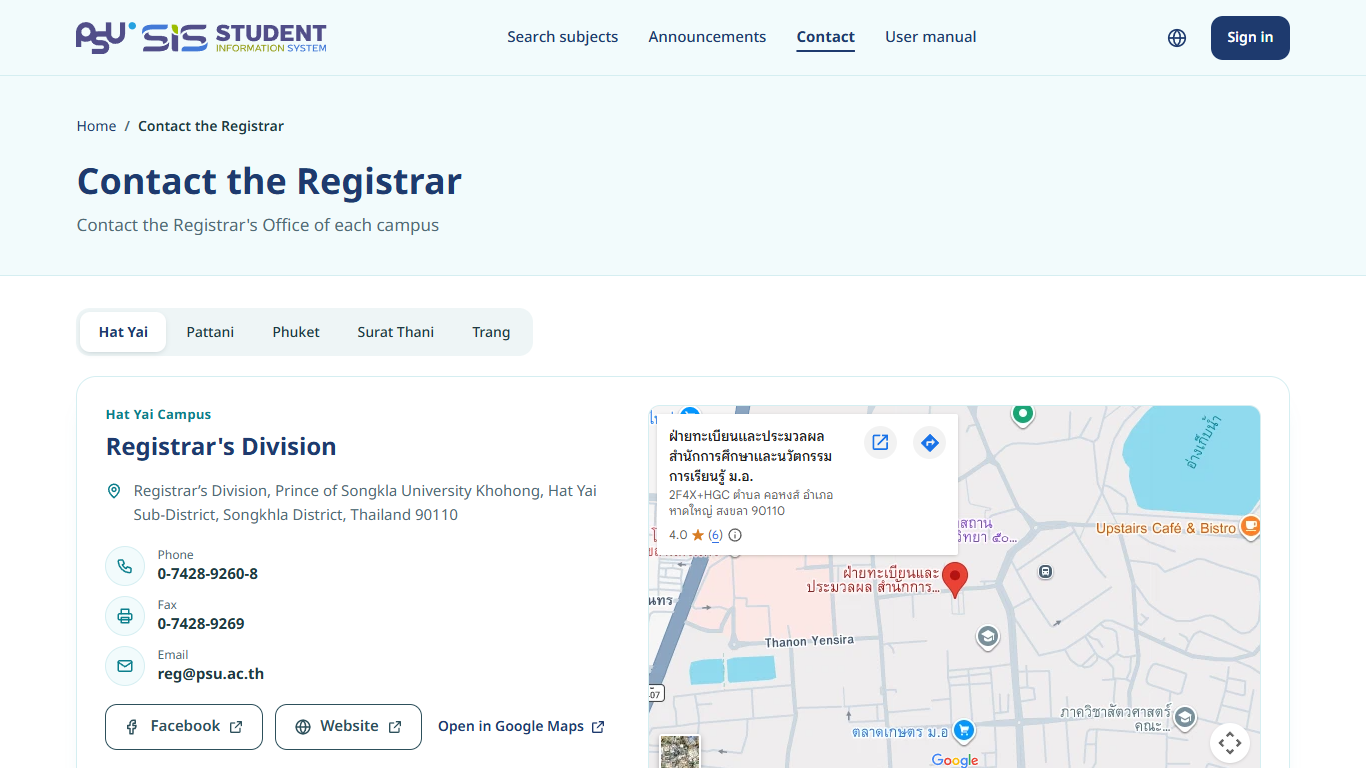Click the Google logo on the map
1366x768 pixels.
click(x=955, y=760)
